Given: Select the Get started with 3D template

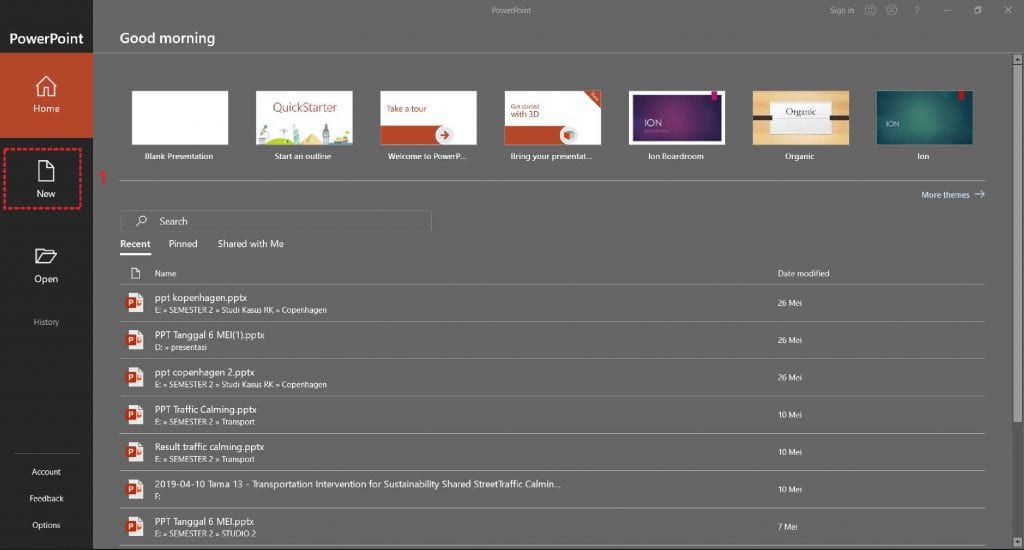Looking at the screenshot, I should coord(552,125).
